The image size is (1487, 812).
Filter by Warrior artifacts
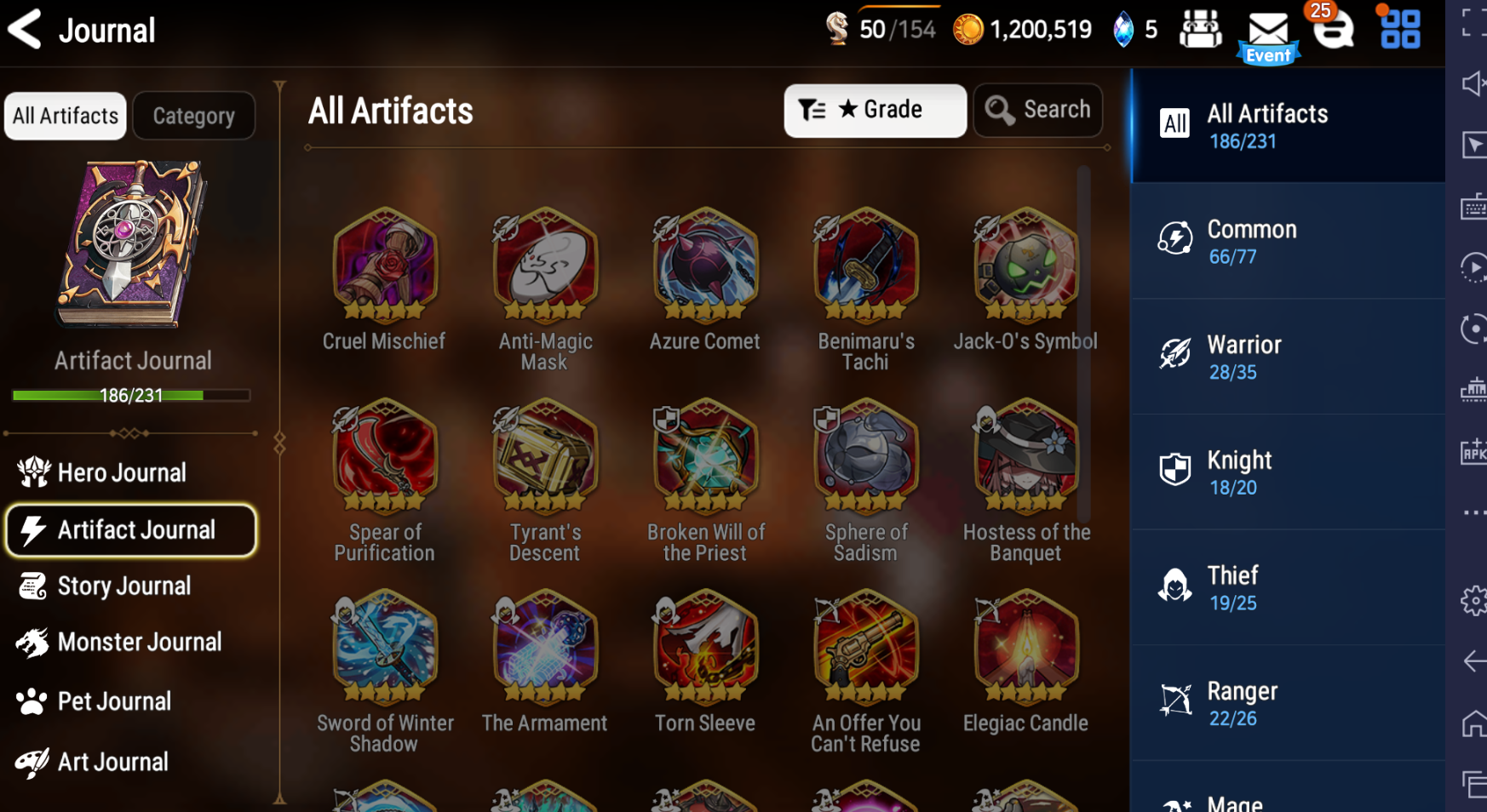click(1288, 357)
